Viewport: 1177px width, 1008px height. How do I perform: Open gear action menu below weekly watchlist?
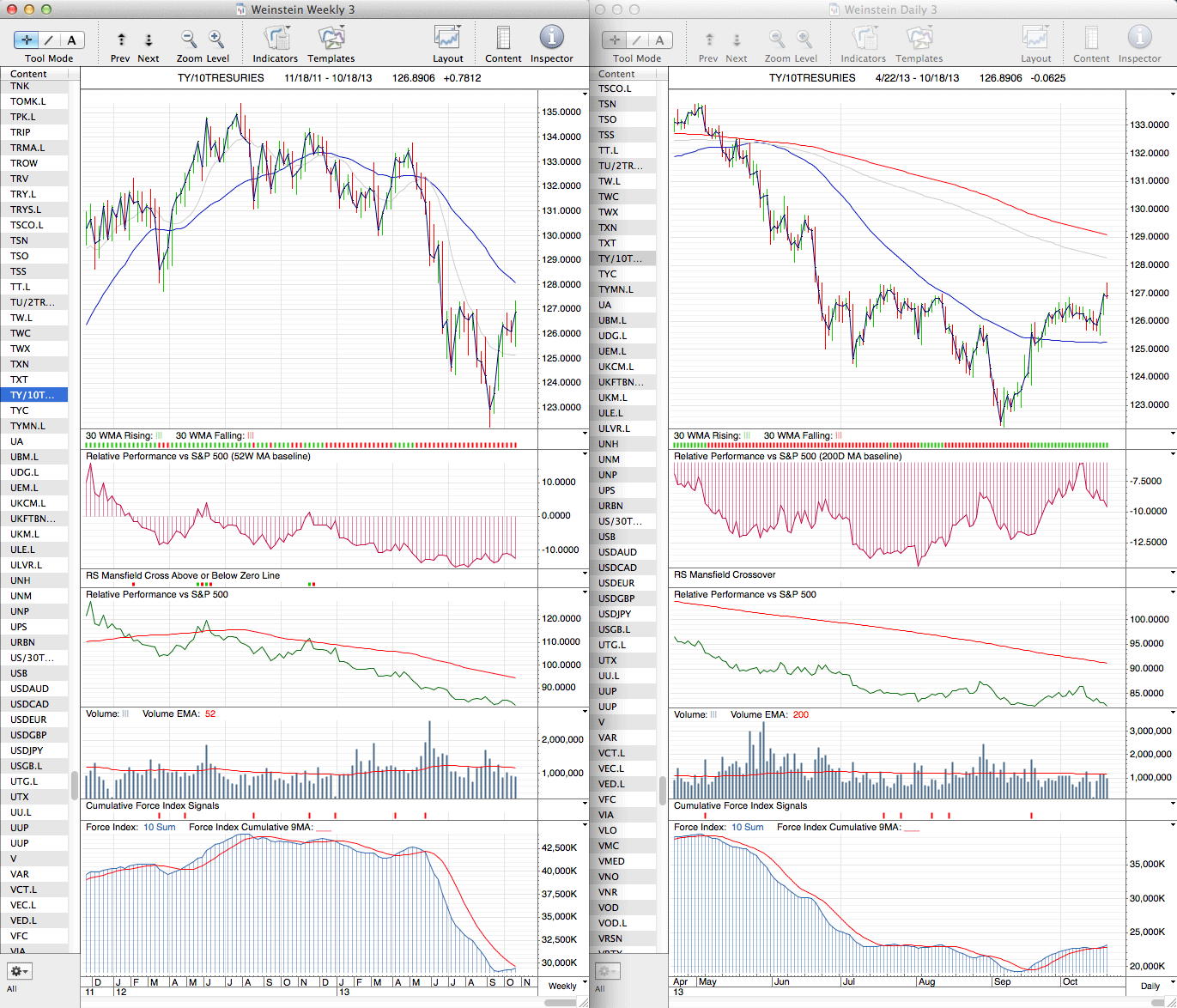pos(19,971)
